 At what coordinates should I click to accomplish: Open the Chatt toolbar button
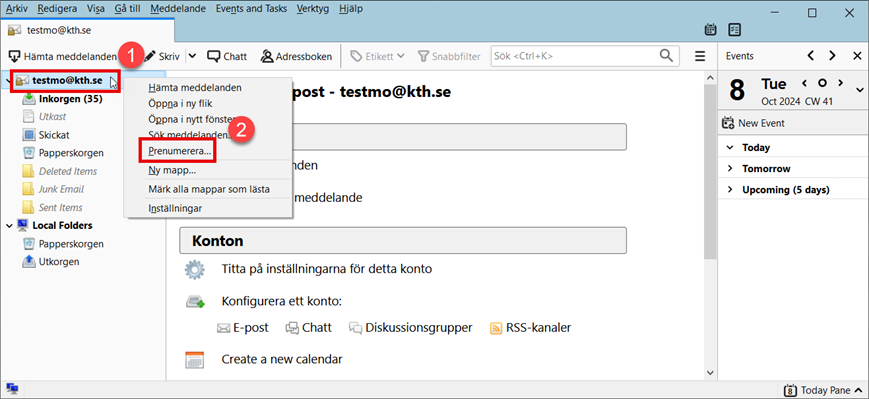click(x=227, y=56)
